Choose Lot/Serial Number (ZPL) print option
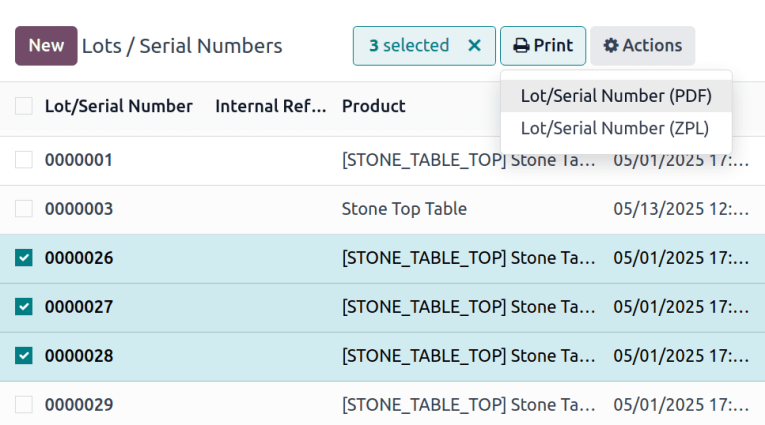 (615, 128)
